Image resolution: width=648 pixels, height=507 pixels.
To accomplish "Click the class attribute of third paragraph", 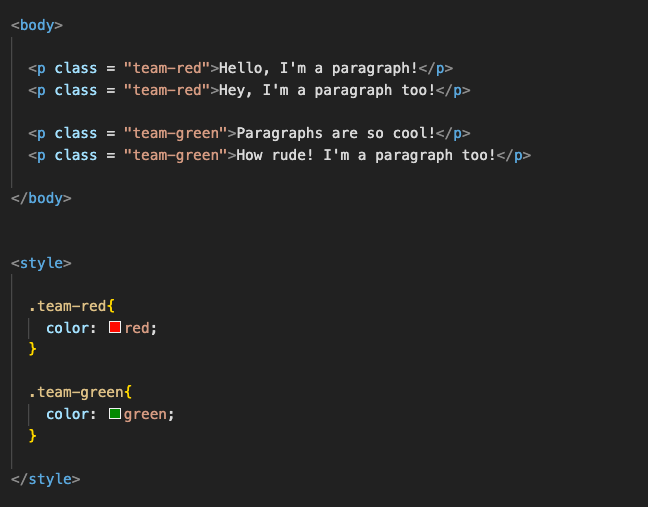I will pyautogui.click(x=76, y=133).
